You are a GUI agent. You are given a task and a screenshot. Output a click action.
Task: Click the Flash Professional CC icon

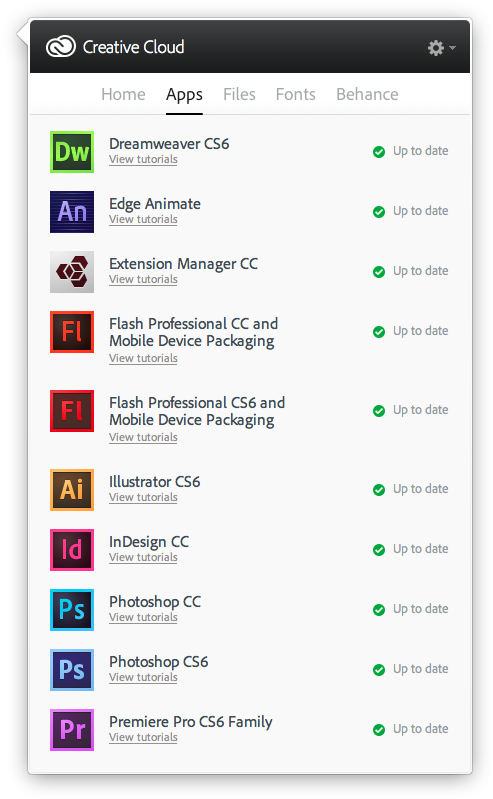click(x=72, y=332)
